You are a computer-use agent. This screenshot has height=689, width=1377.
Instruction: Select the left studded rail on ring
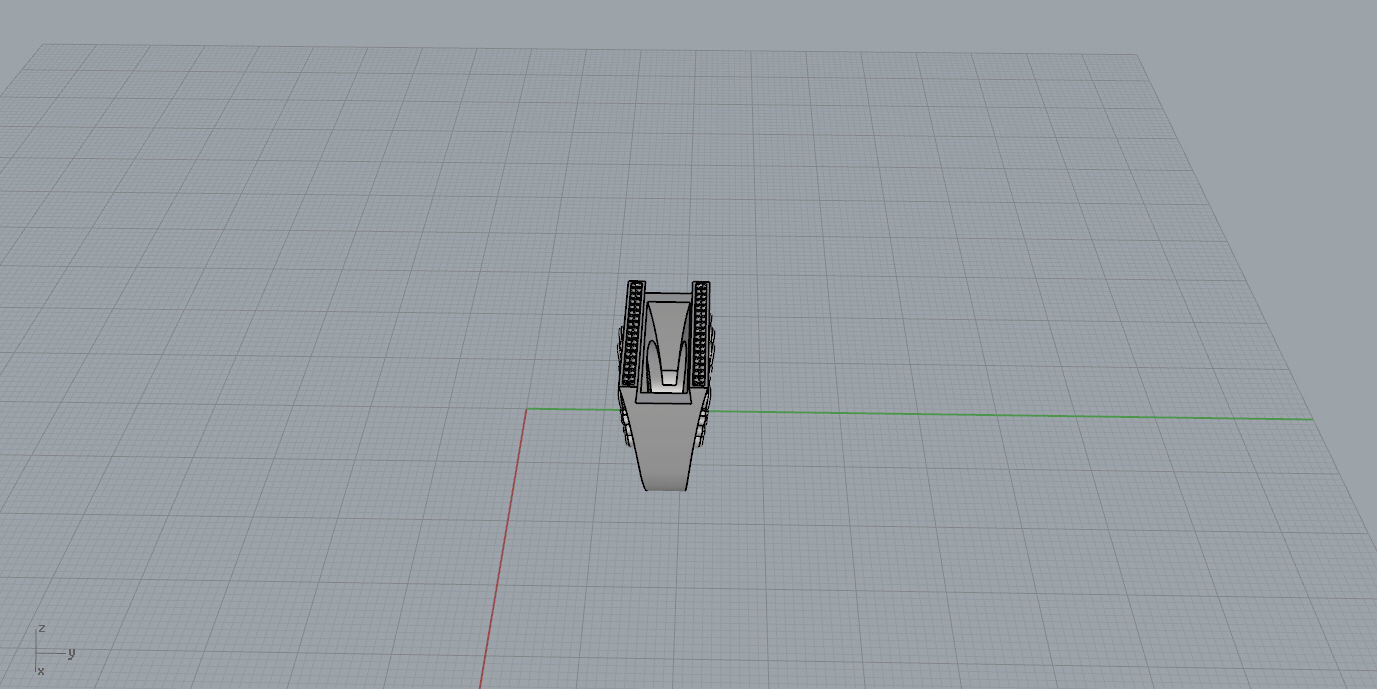coord(631,333)
